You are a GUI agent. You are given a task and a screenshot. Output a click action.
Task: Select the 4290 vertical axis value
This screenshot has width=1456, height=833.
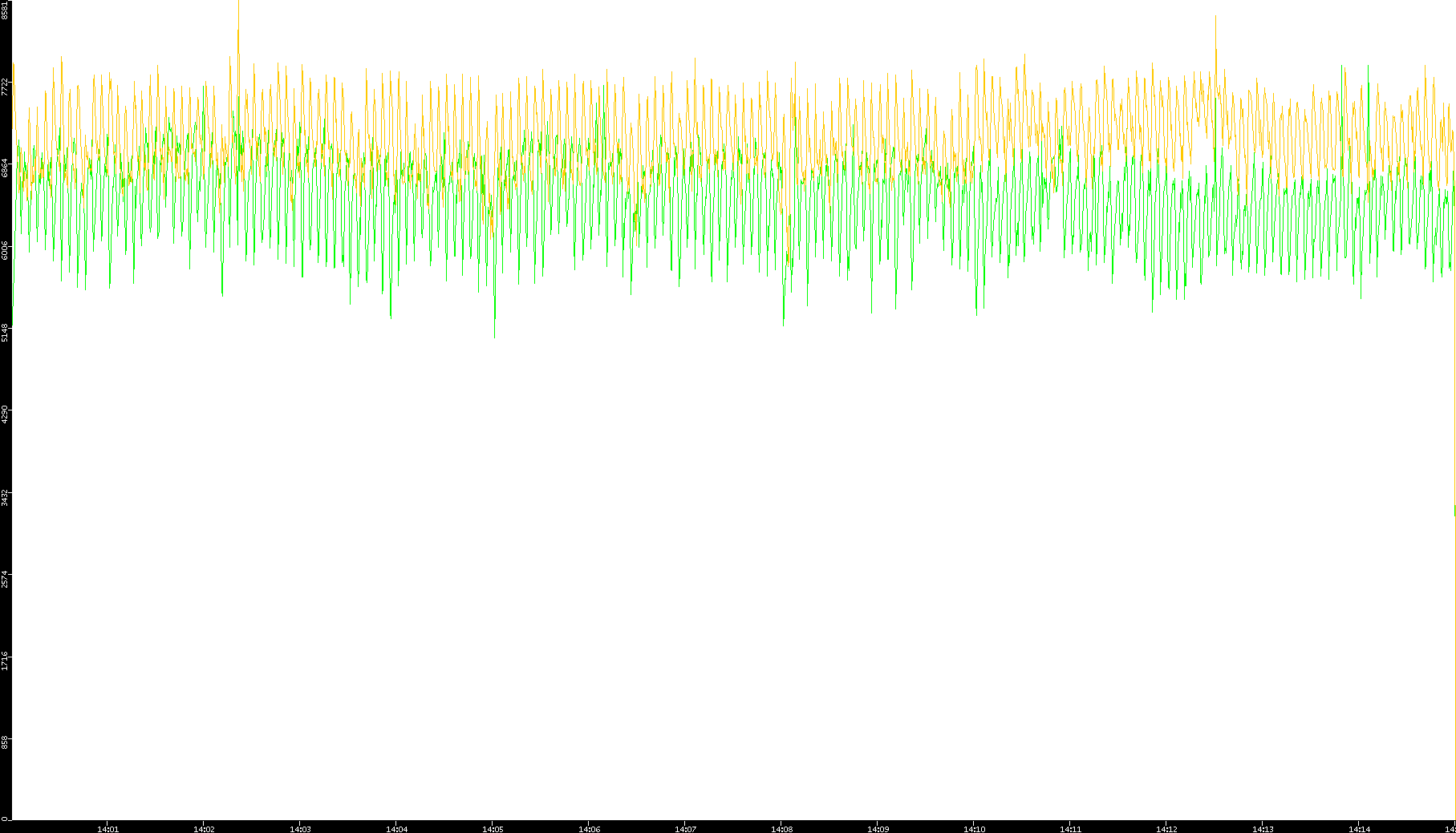pyautogui.click(x=6, y=414)
